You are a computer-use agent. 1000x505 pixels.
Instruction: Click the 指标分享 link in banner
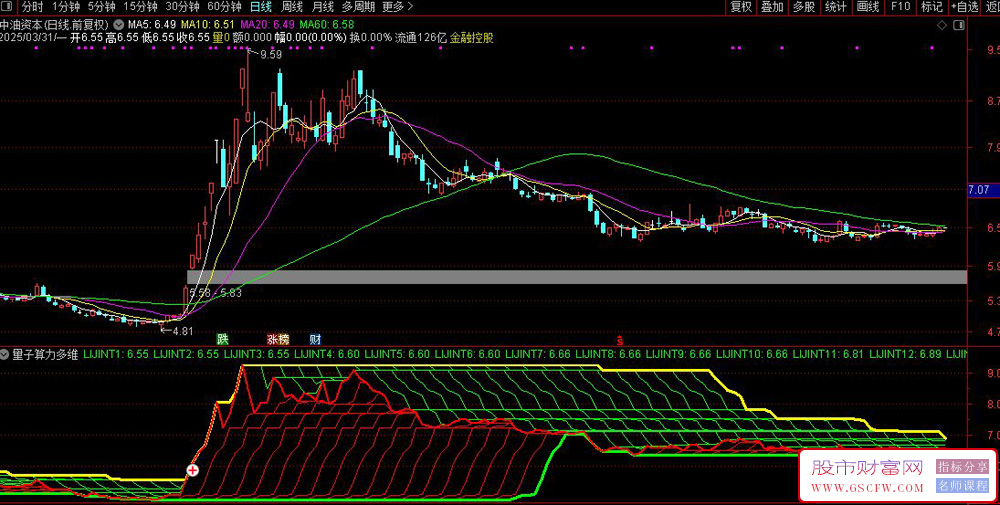962,467
